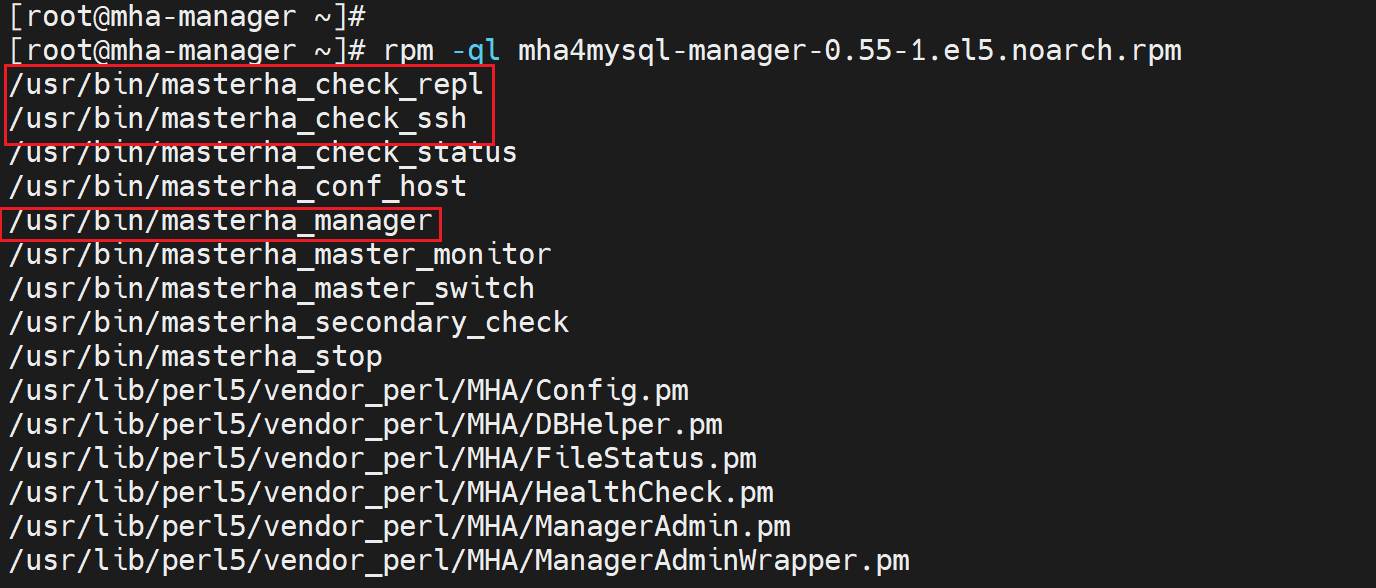Image resolution: width=1376 pixels, height=588 pixels.
Task: Click the rpm command word
Action: click(x=408, y=50)
